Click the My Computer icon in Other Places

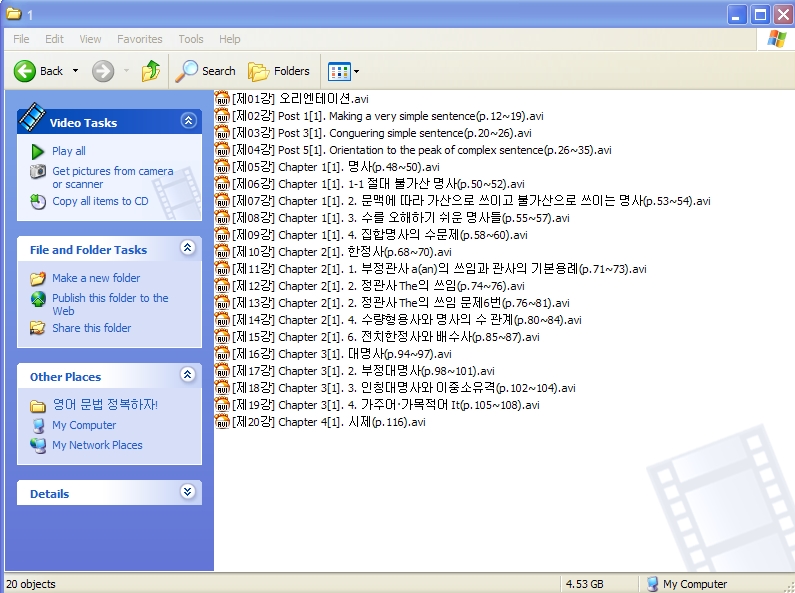38,426
